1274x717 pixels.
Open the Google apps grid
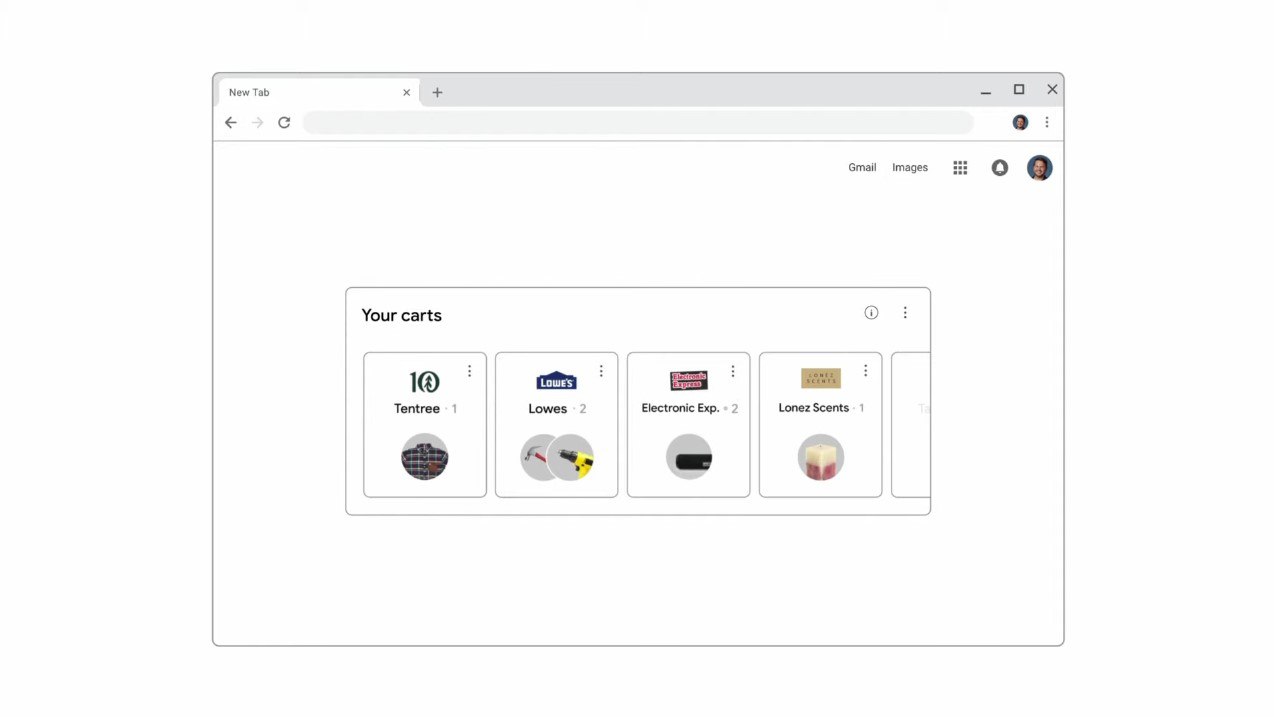[x=960, y=168]
